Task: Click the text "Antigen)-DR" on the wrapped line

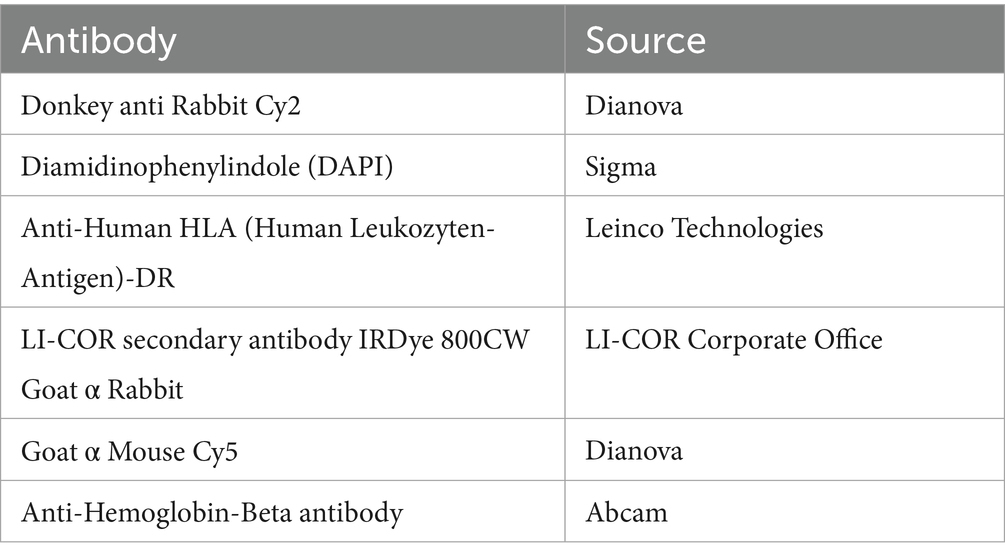Action: point(98,276)
